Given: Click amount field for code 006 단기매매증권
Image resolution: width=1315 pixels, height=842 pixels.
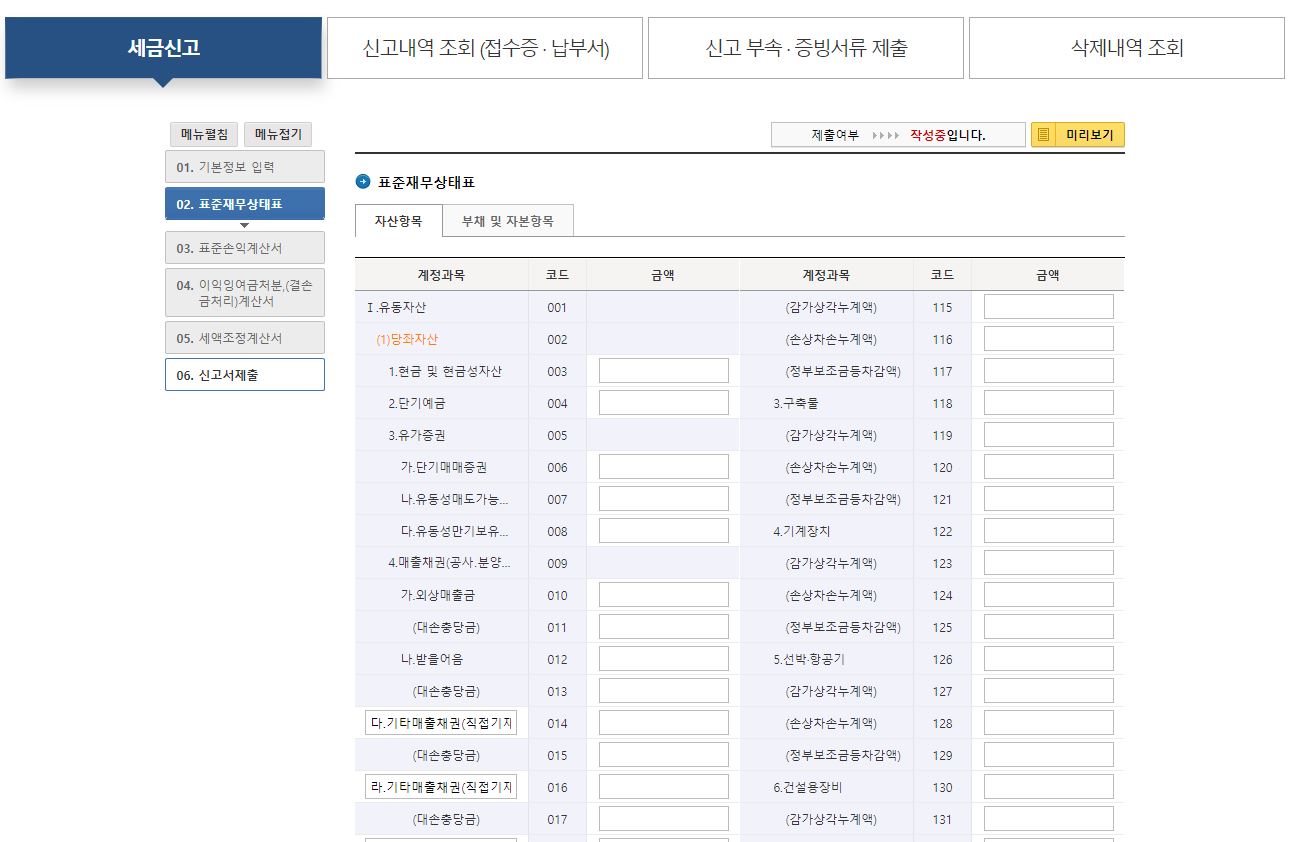Looking at the screenshot, I should [664, 467].
